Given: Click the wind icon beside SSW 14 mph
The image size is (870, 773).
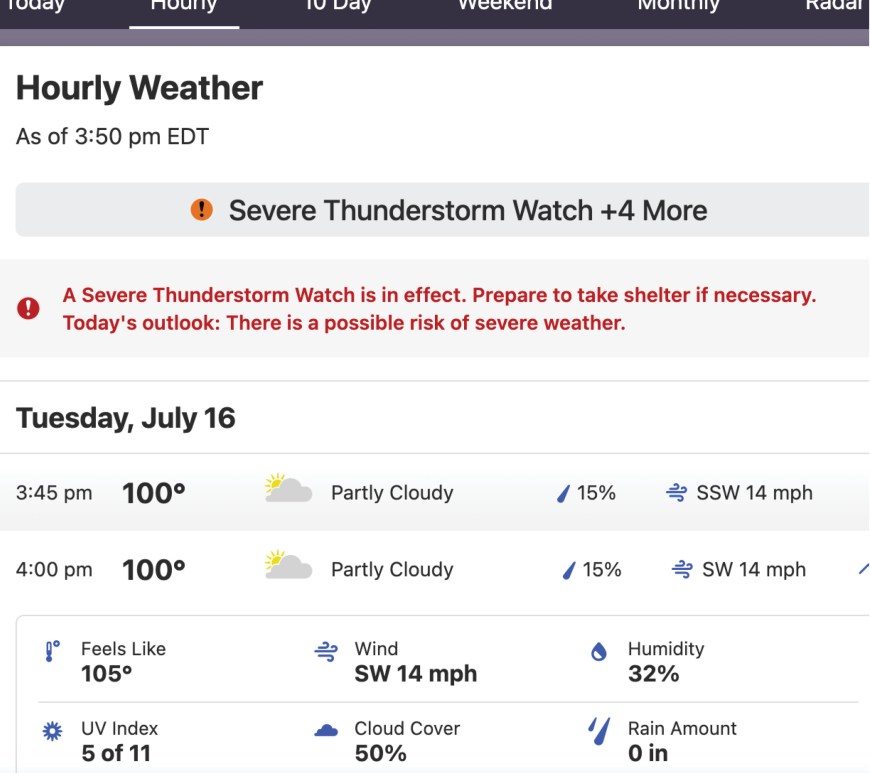Looking at the screenshot, I should point(676,493).
